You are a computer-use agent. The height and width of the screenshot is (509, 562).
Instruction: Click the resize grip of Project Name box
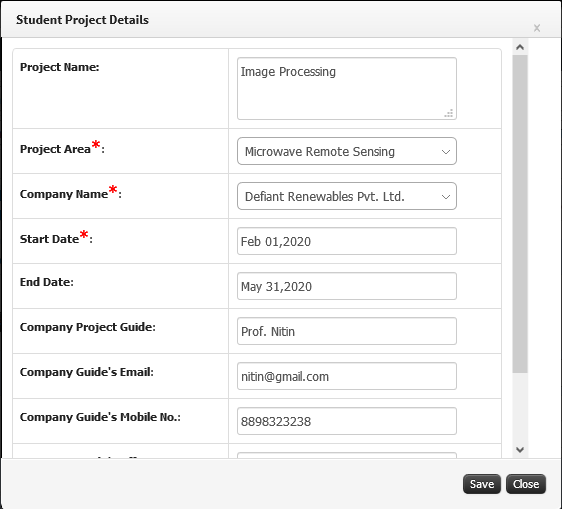(449, 113)
